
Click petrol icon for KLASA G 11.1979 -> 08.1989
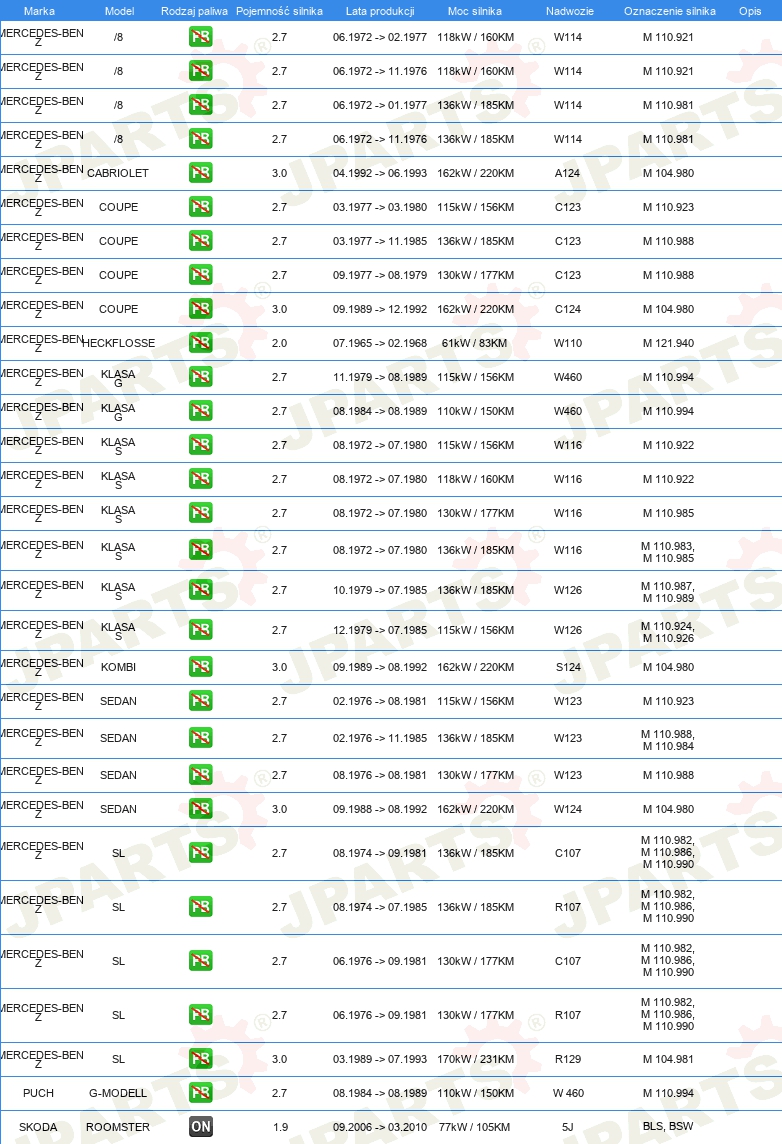pos(201,377)
